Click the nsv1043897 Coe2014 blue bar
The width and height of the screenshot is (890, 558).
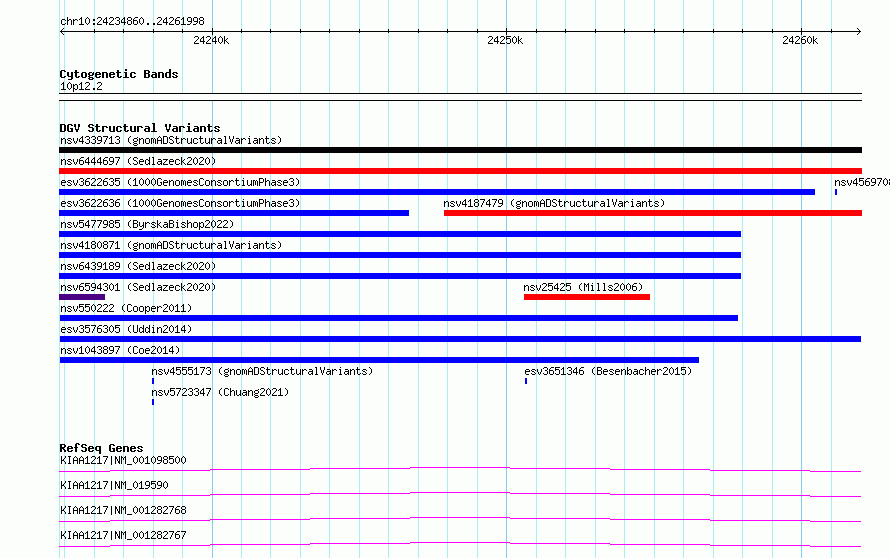379,360
